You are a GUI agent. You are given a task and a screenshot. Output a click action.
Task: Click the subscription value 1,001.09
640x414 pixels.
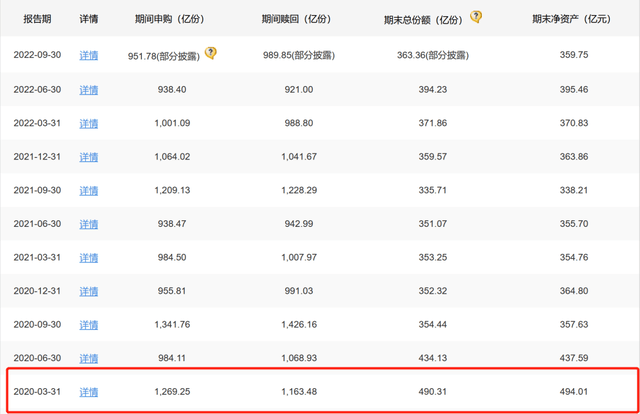(172, 123)
